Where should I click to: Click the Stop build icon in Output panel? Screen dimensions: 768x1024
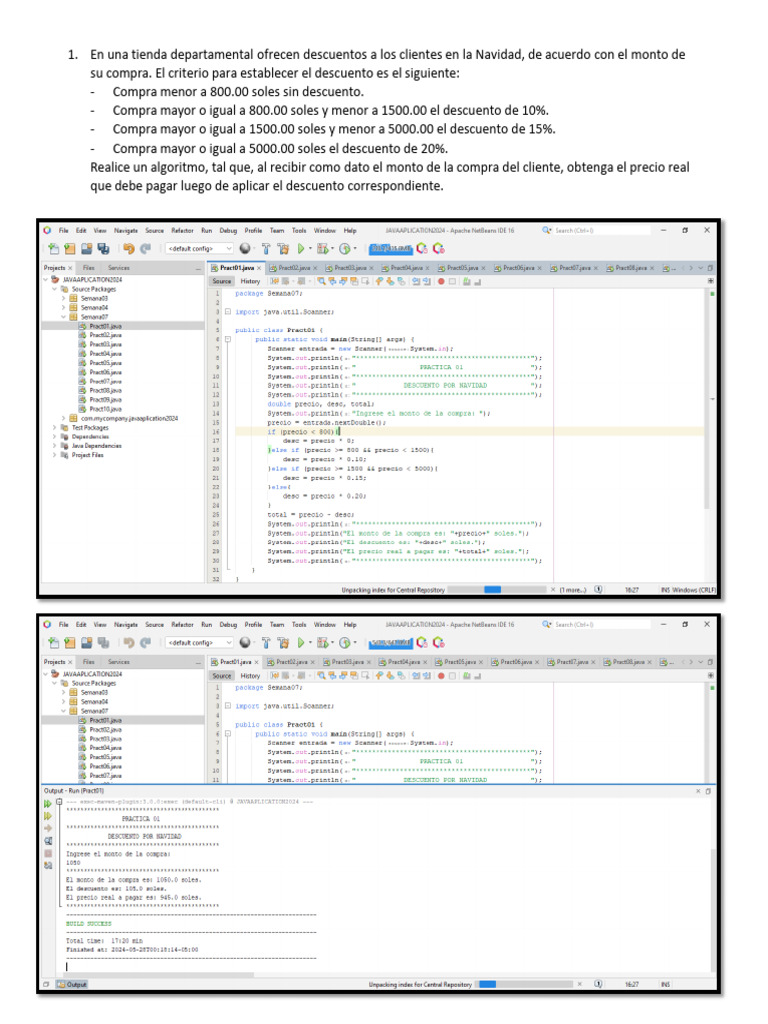click(x=48, y=854)
